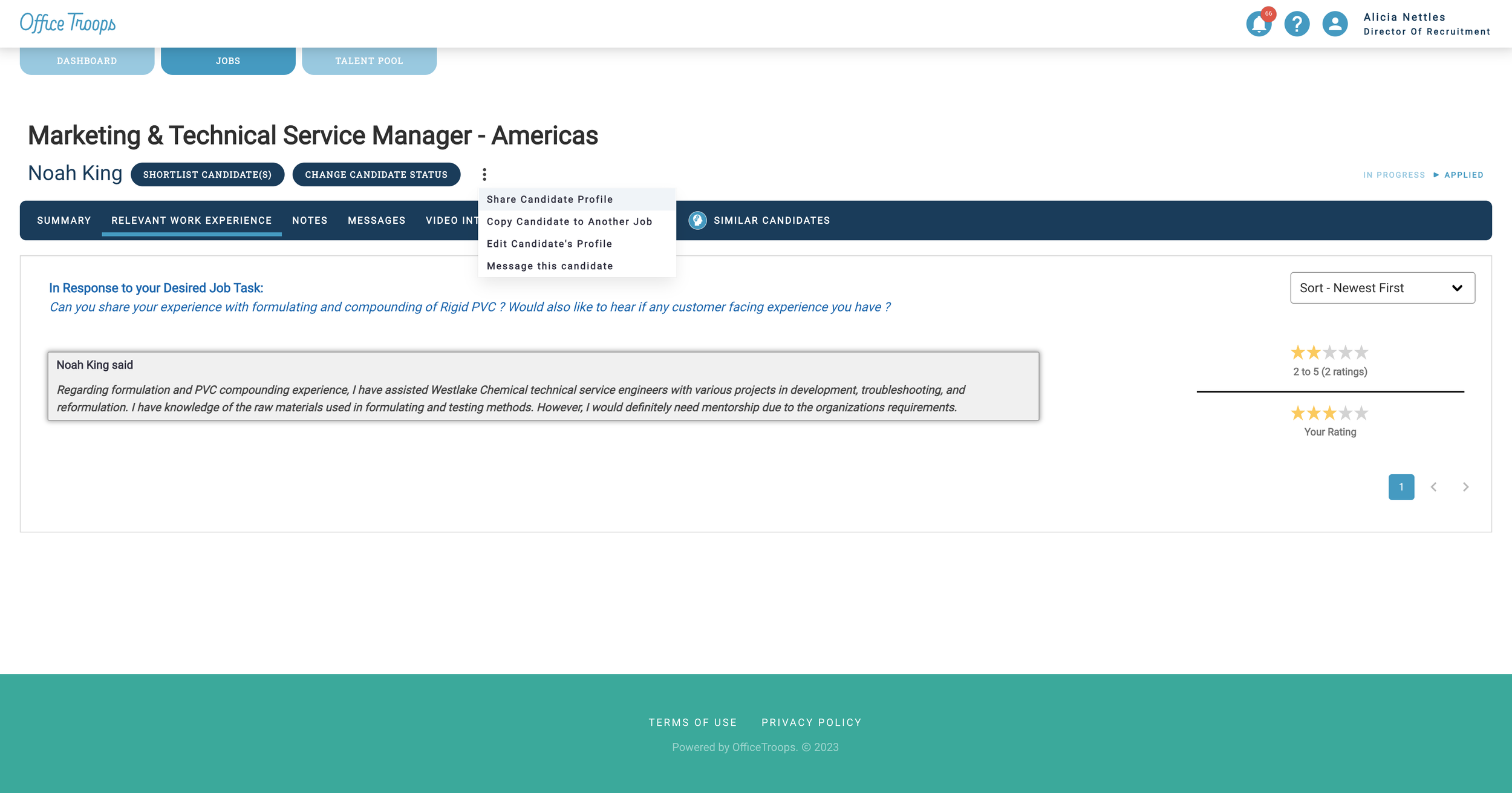The image size is (1512, 793).
Task: Click Change Candidate Status button
Action: [x=376, y=175]
